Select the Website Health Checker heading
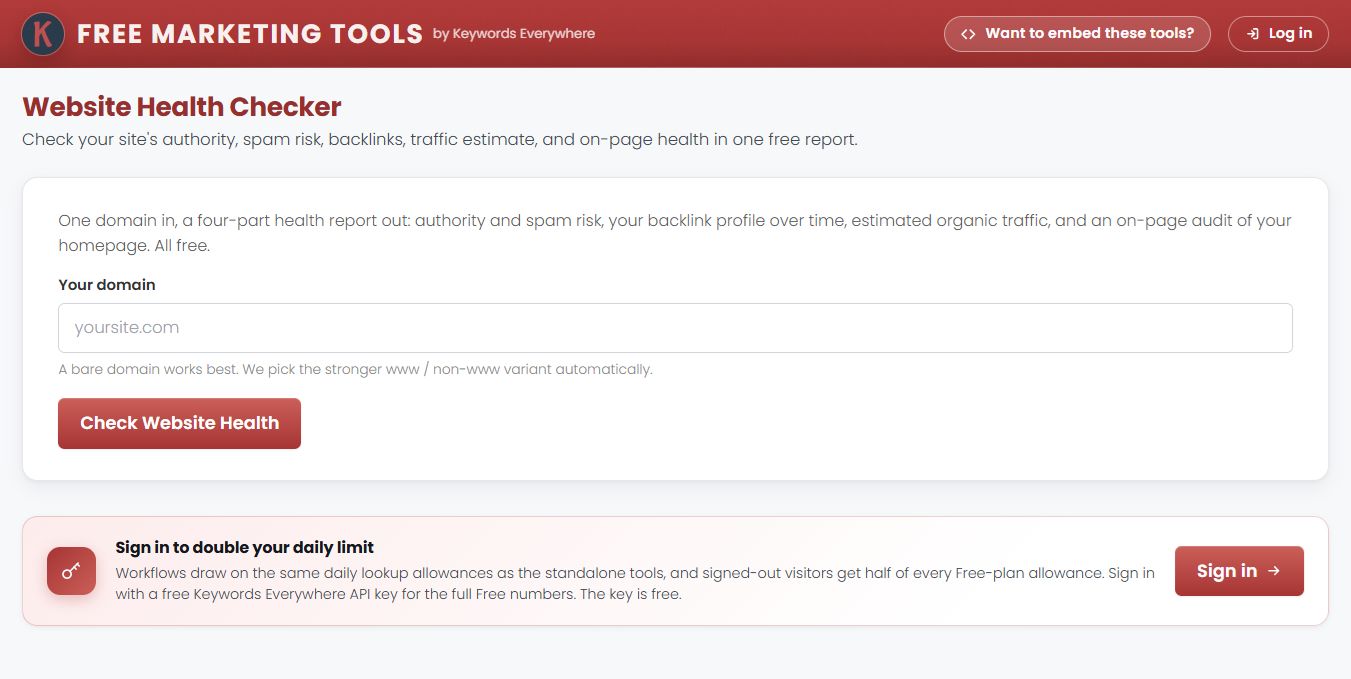Screen dimensions: 1351x679 coord(182,107)
